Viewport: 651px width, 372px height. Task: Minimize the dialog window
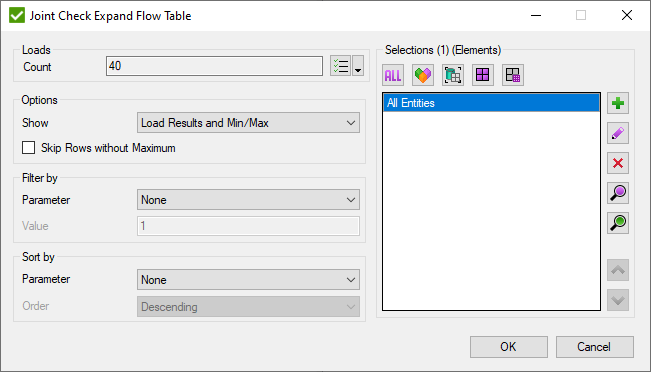pos(536,15)
